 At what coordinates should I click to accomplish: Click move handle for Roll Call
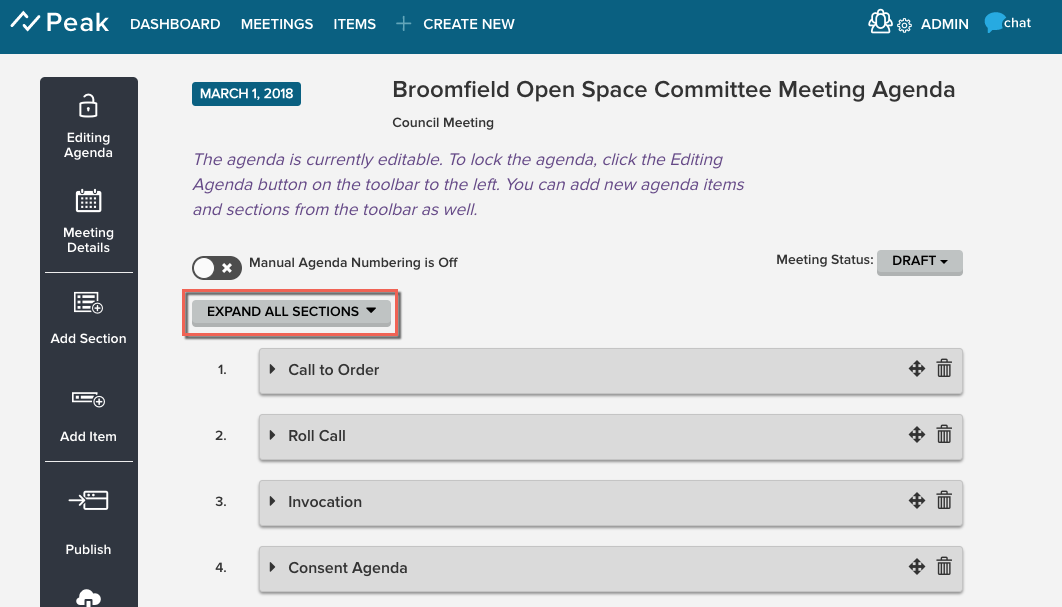(916, 435)
